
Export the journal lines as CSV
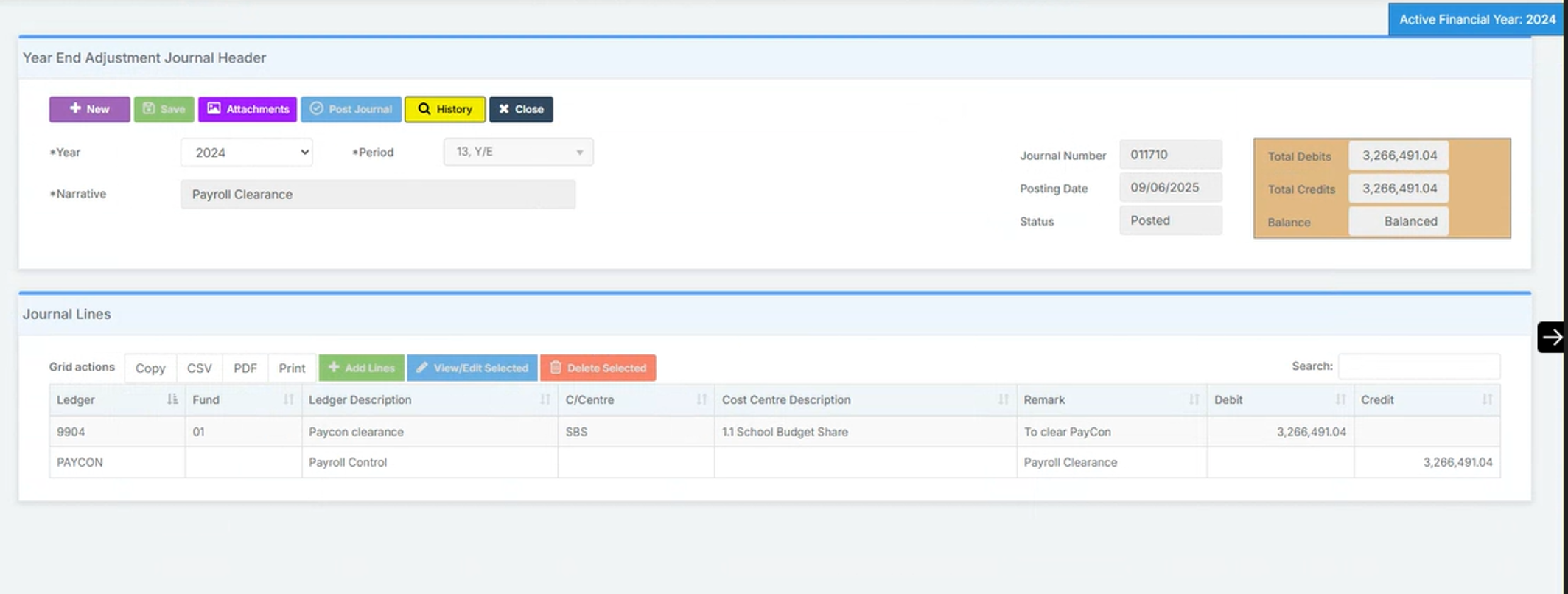[x=199, y=368]
